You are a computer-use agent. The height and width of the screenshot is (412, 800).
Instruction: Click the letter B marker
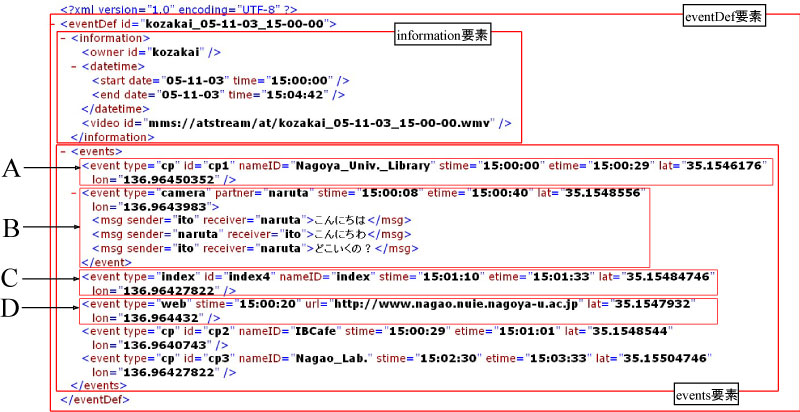tap(13, 228)
